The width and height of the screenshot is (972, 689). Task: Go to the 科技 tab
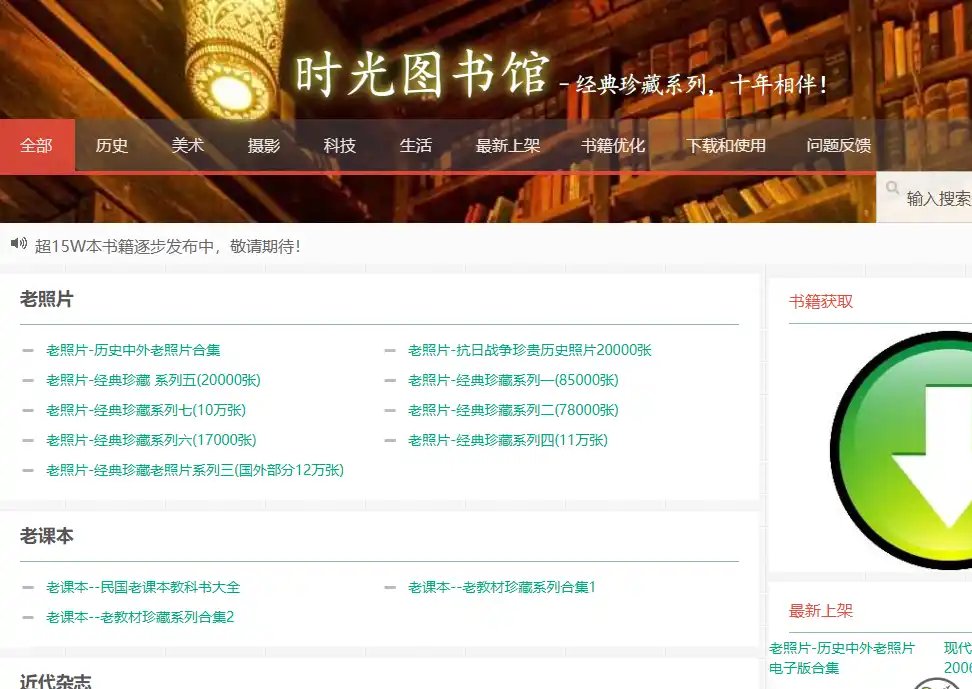coord(340,146)
